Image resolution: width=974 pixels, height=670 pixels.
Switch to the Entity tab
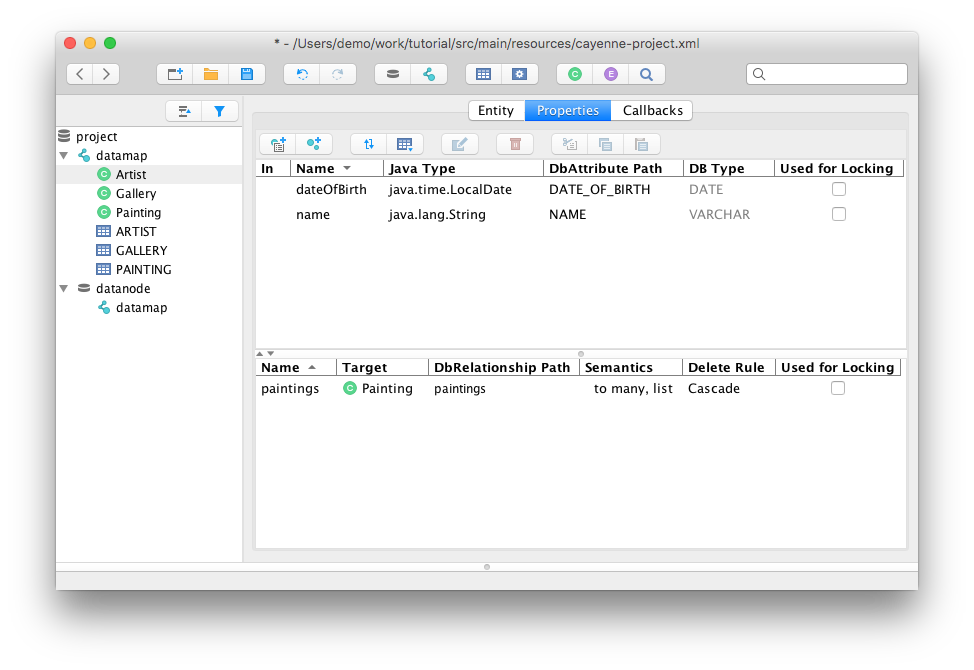pos(496,111)
